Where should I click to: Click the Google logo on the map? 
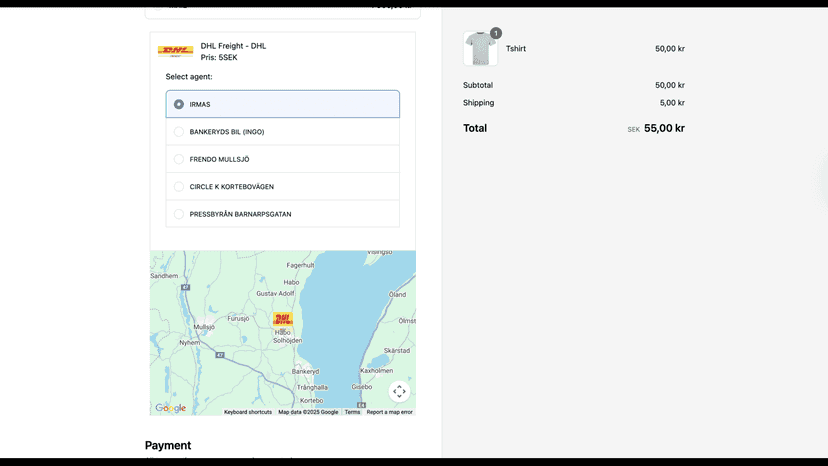(x=171, y=408)
